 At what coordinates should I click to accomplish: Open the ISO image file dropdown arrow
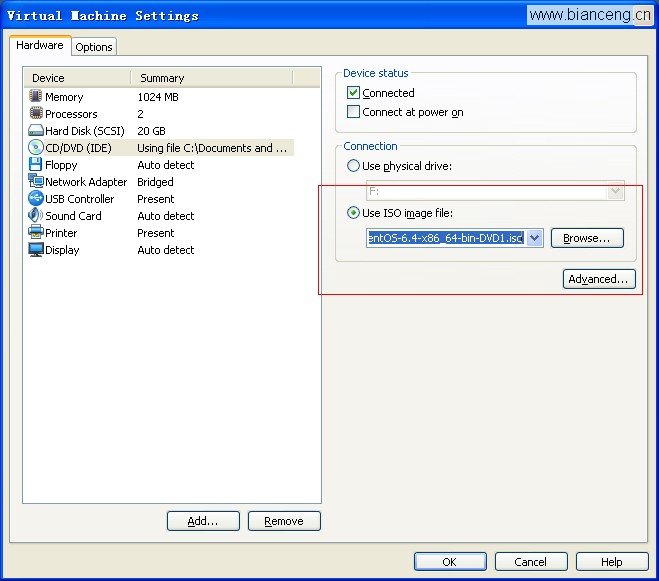pos(535,238)
